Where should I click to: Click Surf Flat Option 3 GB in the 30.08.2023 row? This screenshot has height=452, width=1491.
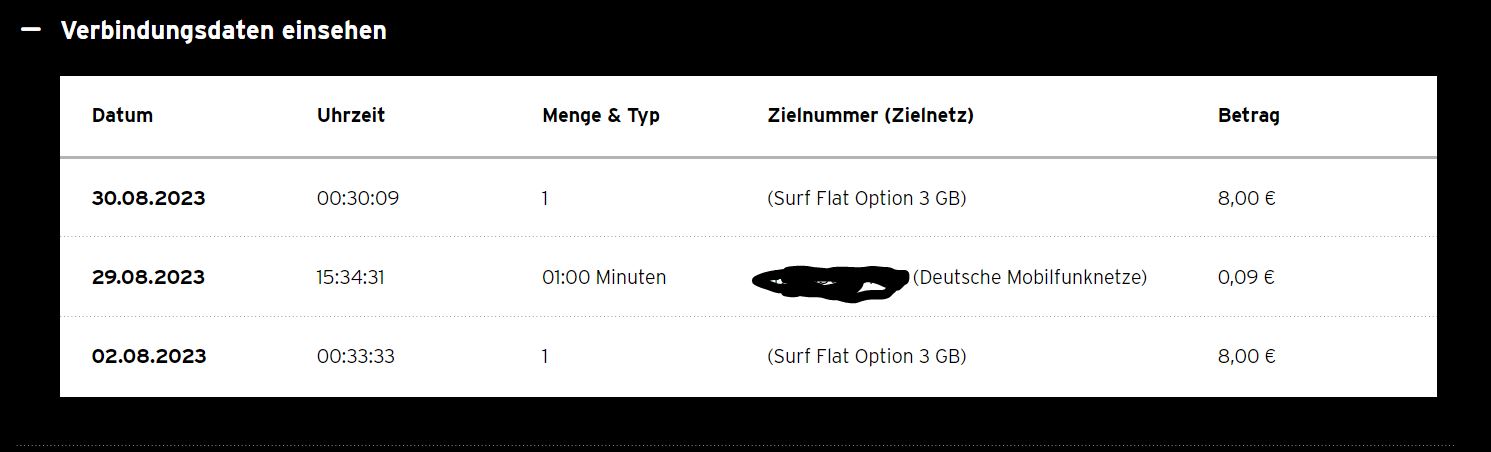point(866,198)
